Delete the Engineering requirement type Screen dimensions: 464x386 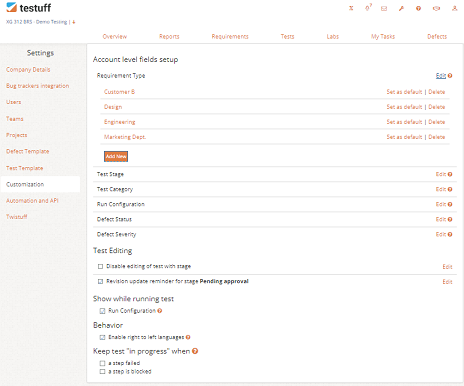click(437, 122)
